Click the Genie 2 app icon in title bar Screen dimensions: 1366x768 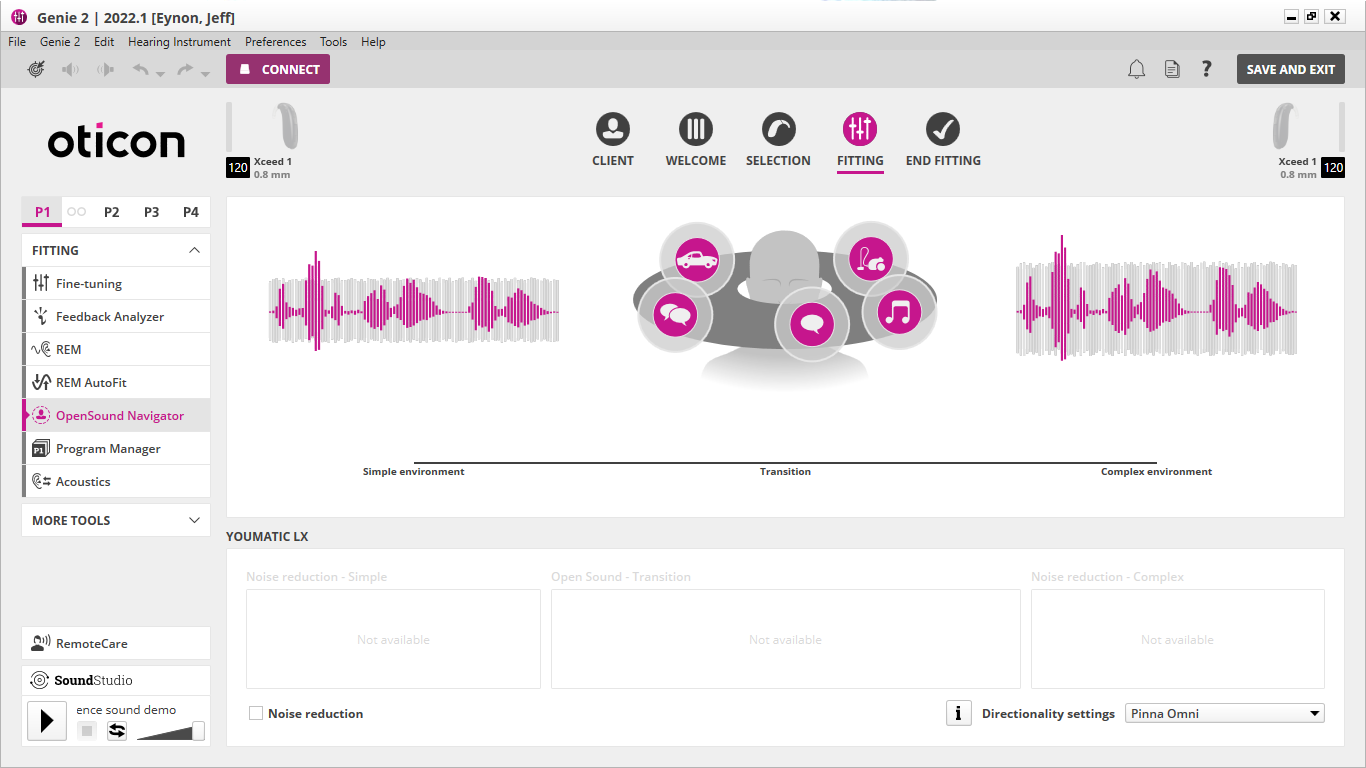pyautogui.click(x=19, y=17)
